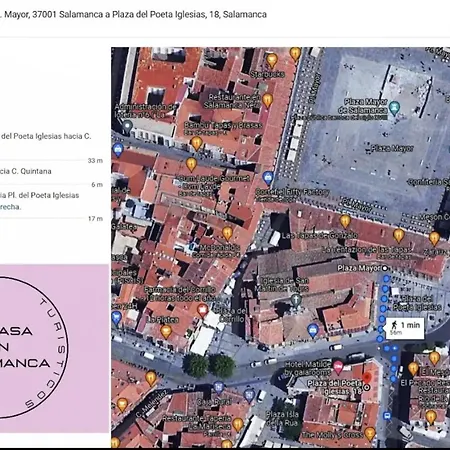This screenshot has width=450, height=450.
Task: Select the Plaza Mayor route start point
Action: 385,268
